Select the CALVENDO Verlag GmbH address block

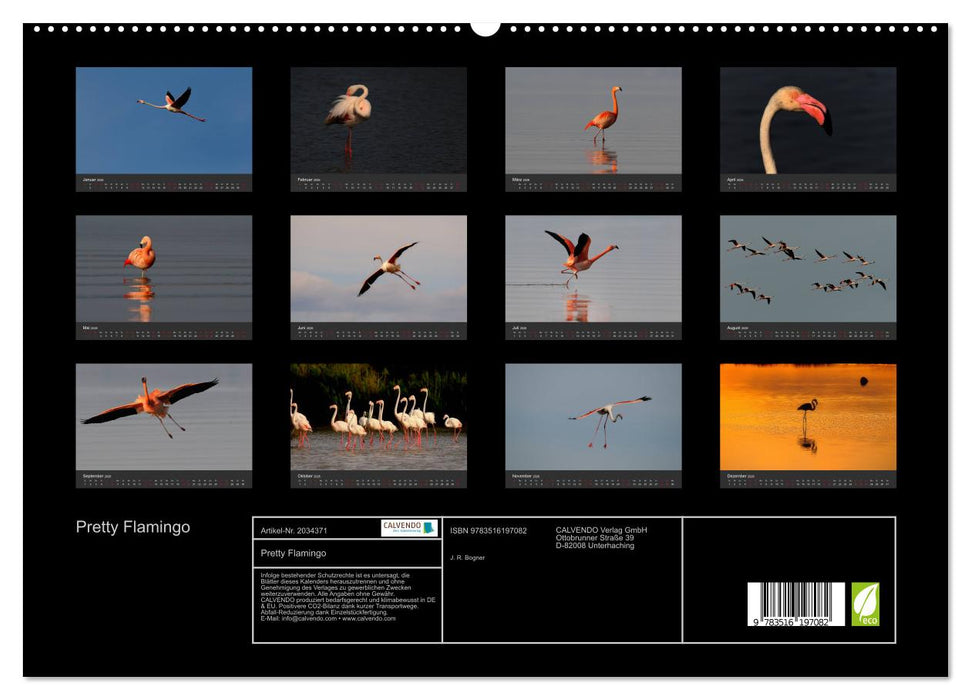(x=600, y=535)
